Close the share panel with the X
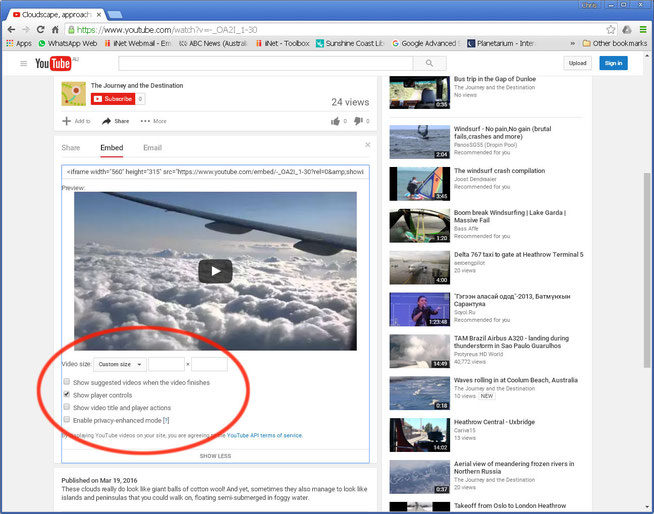 367,145
